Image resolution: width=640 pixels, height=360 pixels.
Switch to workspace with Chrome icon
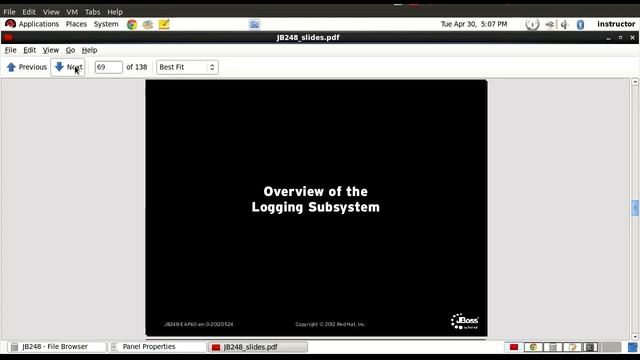(533, 347)
